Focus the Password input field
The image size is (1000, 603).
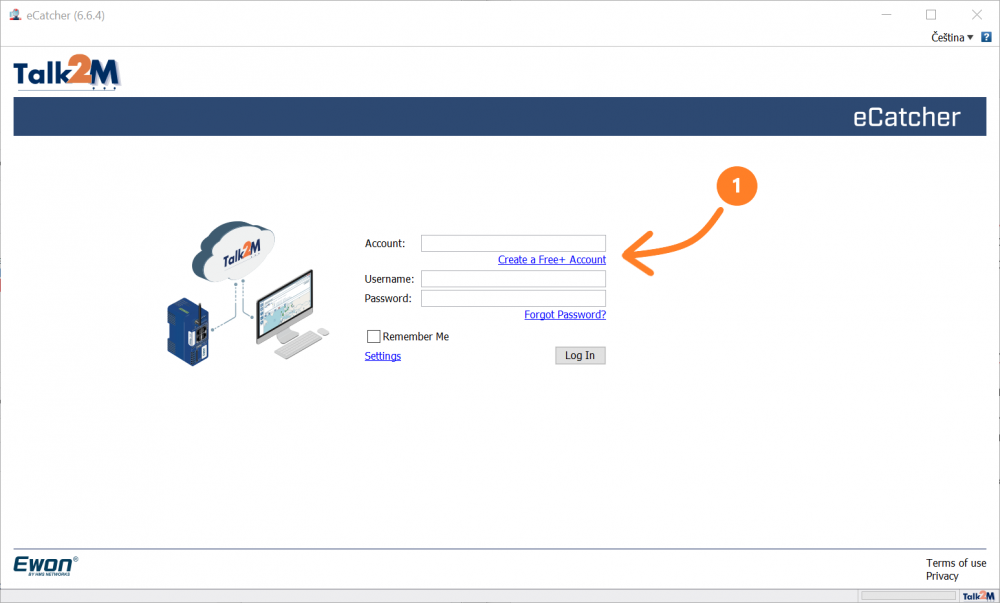pyautogui.click(x=513, y=298)
